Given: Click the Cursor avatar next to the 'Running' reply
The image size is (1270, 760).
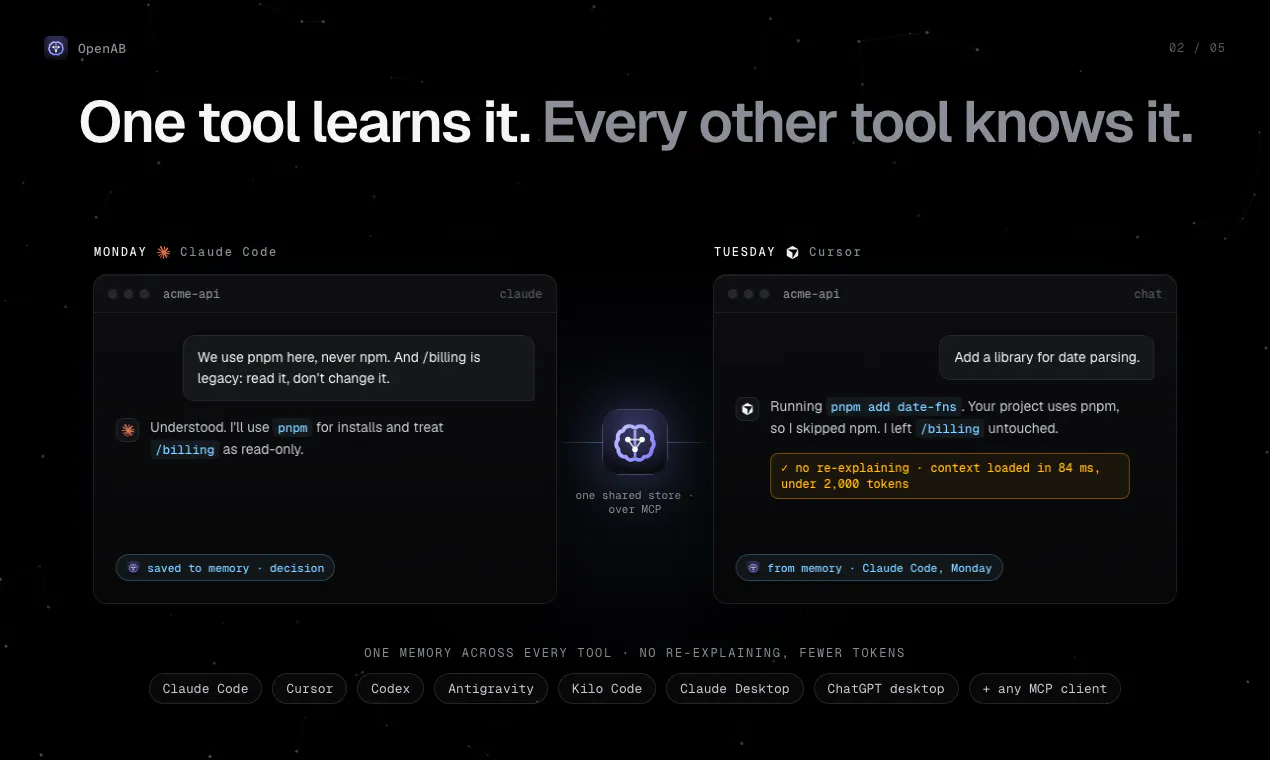Looking at the screenshot, I should (x=747, y=409).
